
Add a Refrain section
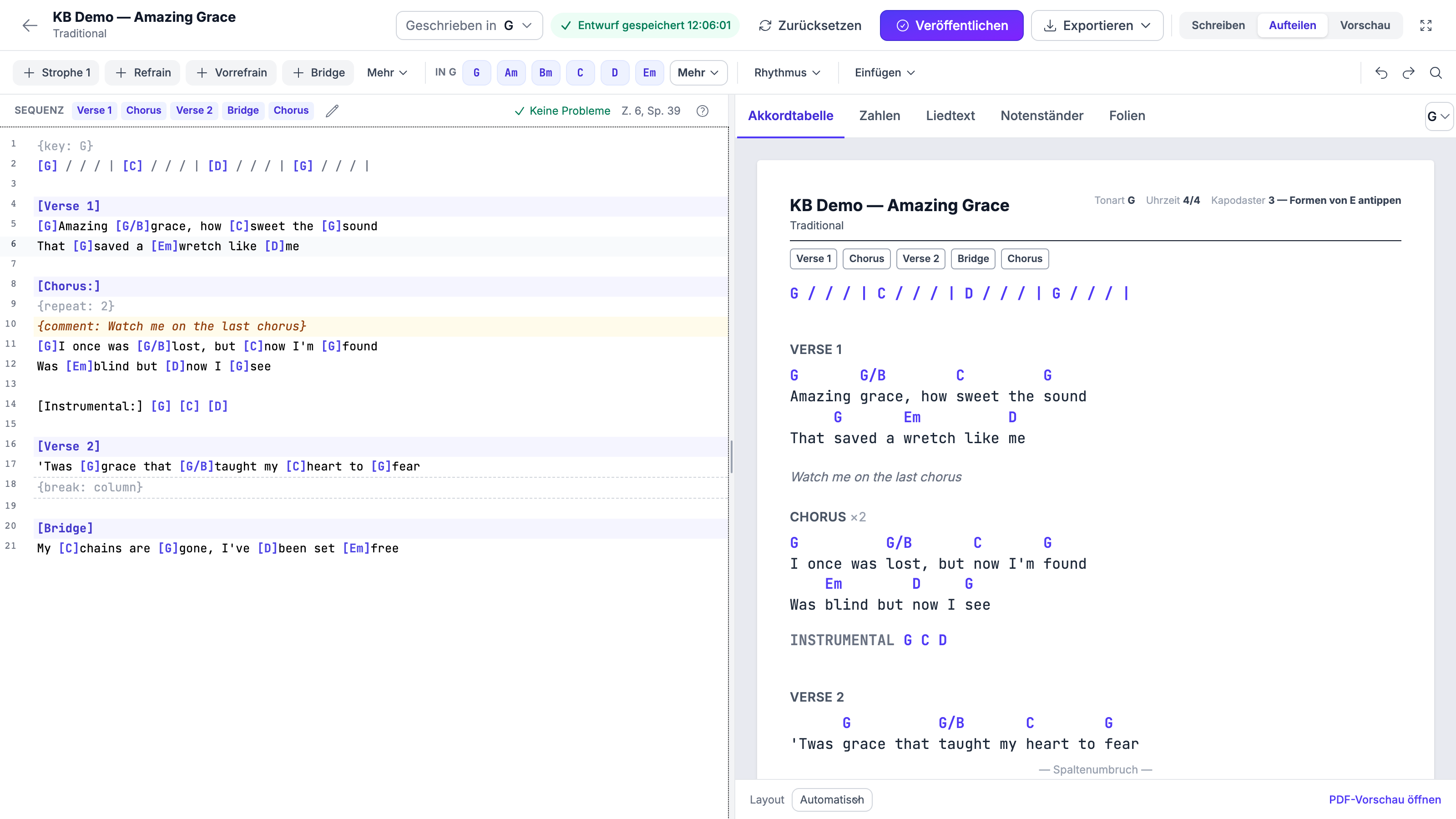click(x=142, y=73)
